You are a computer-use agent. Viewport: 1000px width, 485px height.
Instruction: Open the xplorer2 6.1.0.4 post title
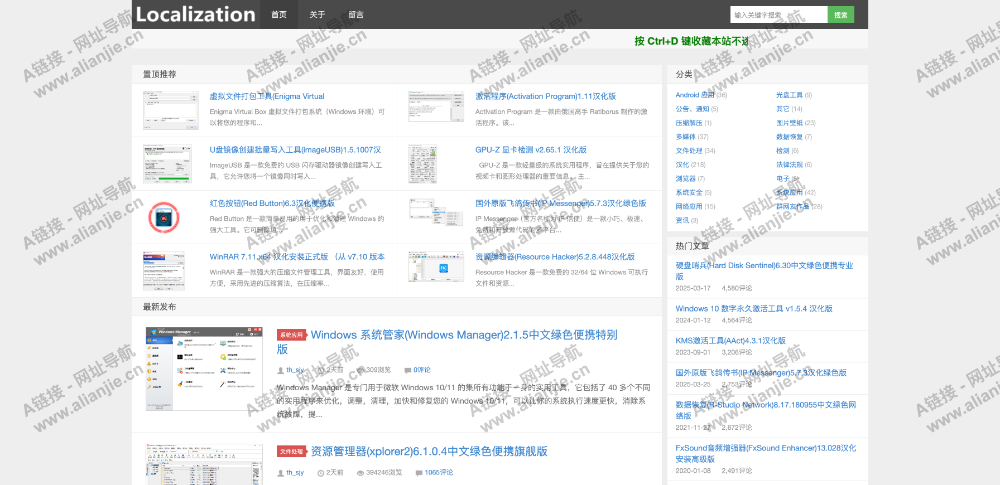click(x=429, y=451)
